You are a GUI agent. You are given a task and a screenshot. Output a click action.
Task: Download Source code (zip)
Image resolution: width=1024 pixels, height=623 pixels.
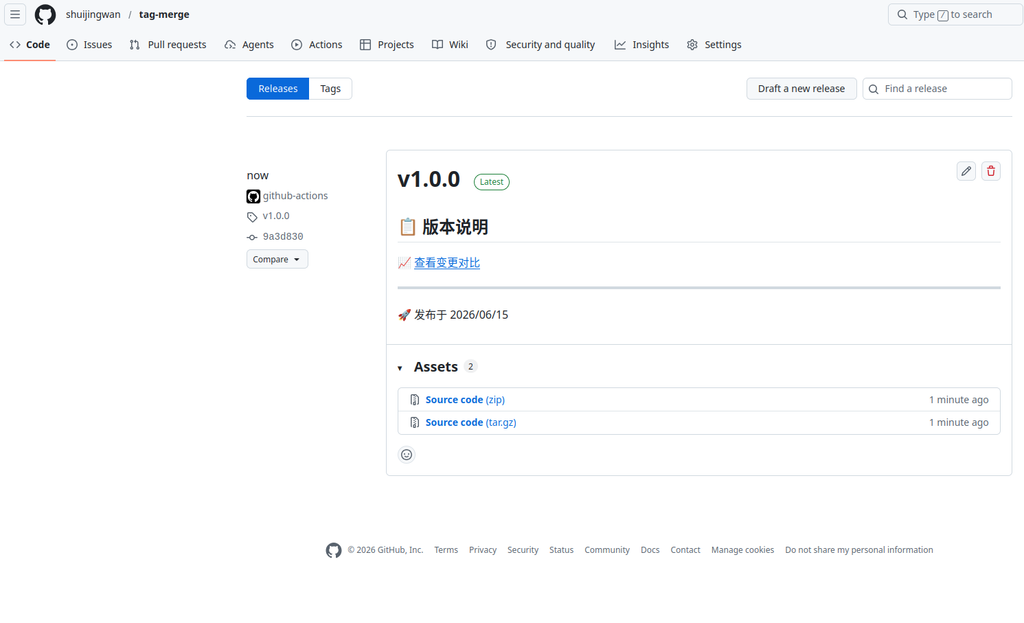(x=465, y=400)
